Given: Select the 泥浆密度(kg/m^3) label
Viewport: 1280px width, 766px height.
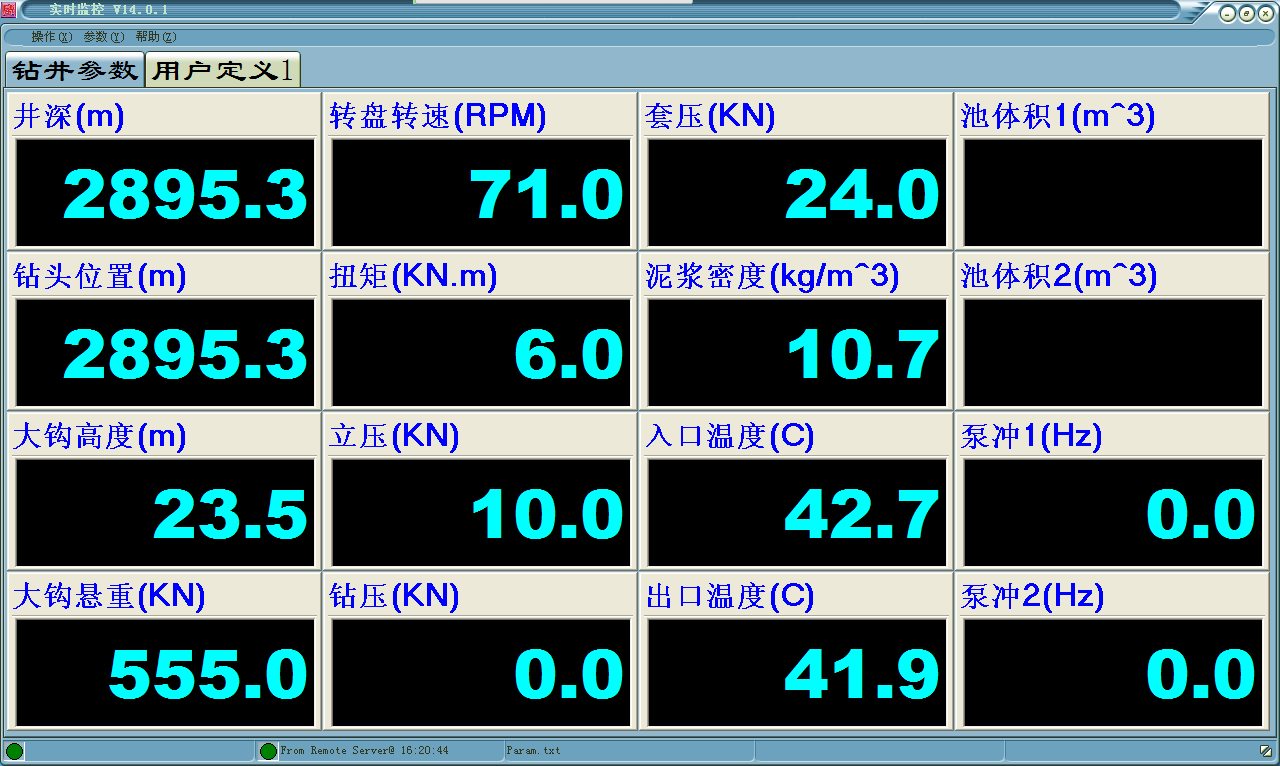Looking at the screenshot, I should (772, 277).
